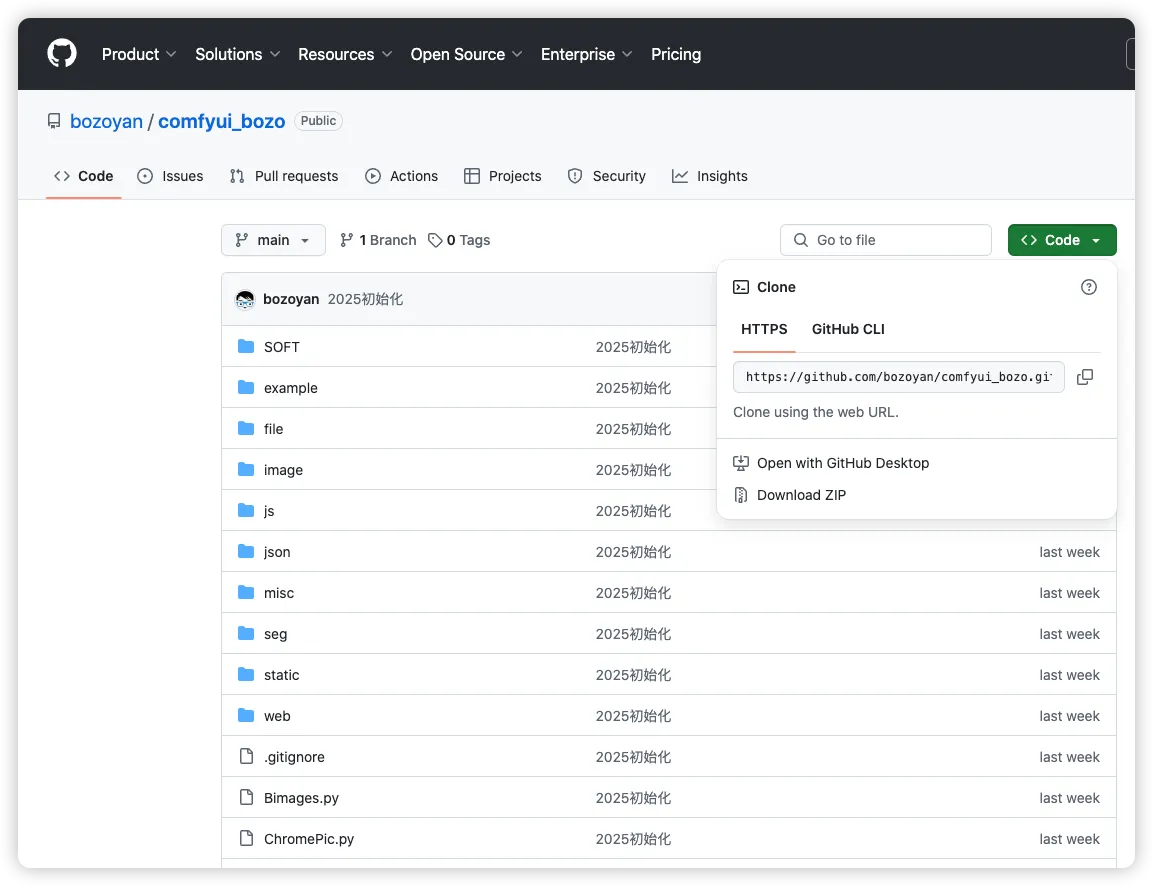Screen dimensions: 1153x886
Task: Open the misc folder
Action: (279, 593)
